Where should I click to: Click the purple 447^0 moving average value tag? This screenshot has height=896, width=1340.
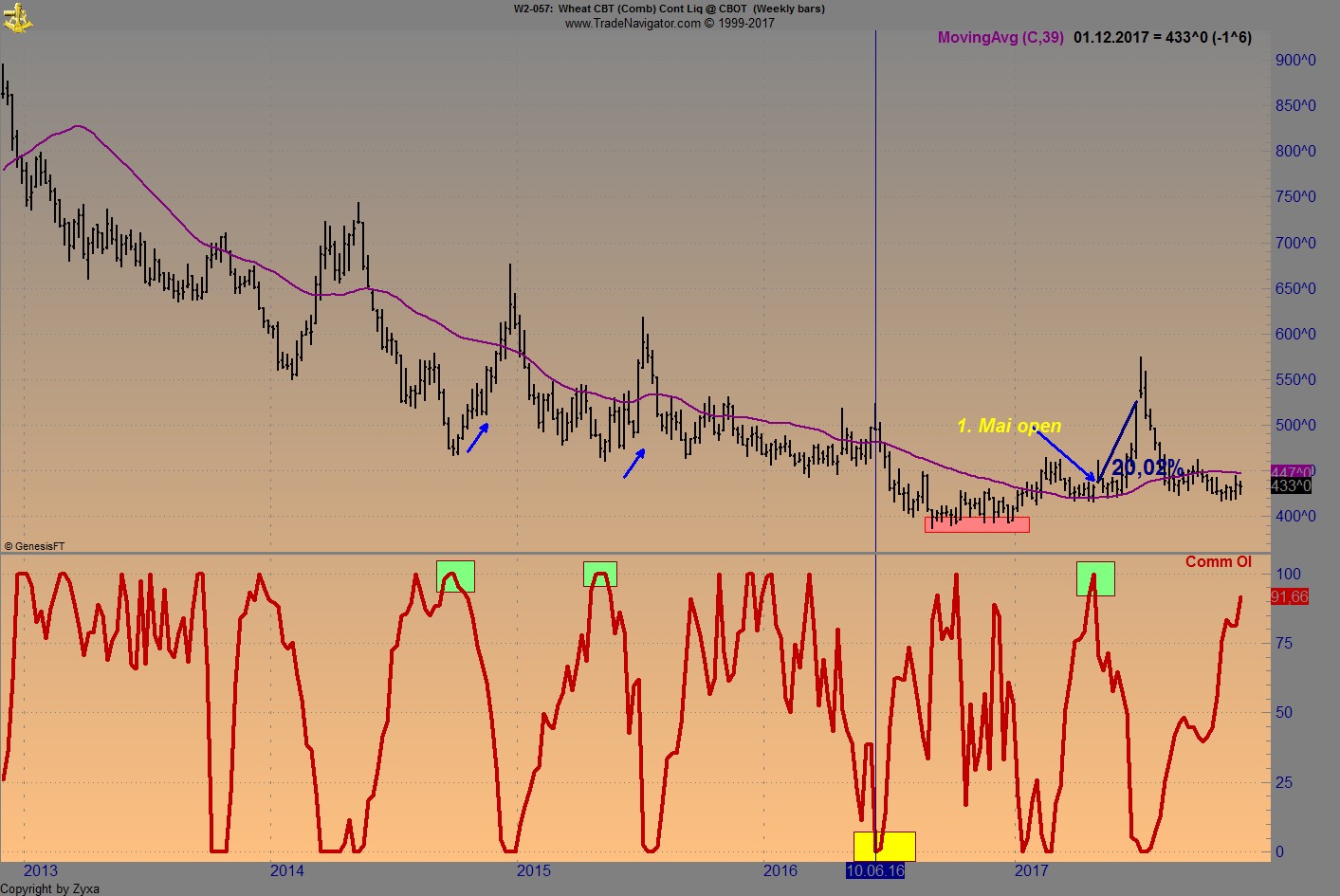(1292, 472)
